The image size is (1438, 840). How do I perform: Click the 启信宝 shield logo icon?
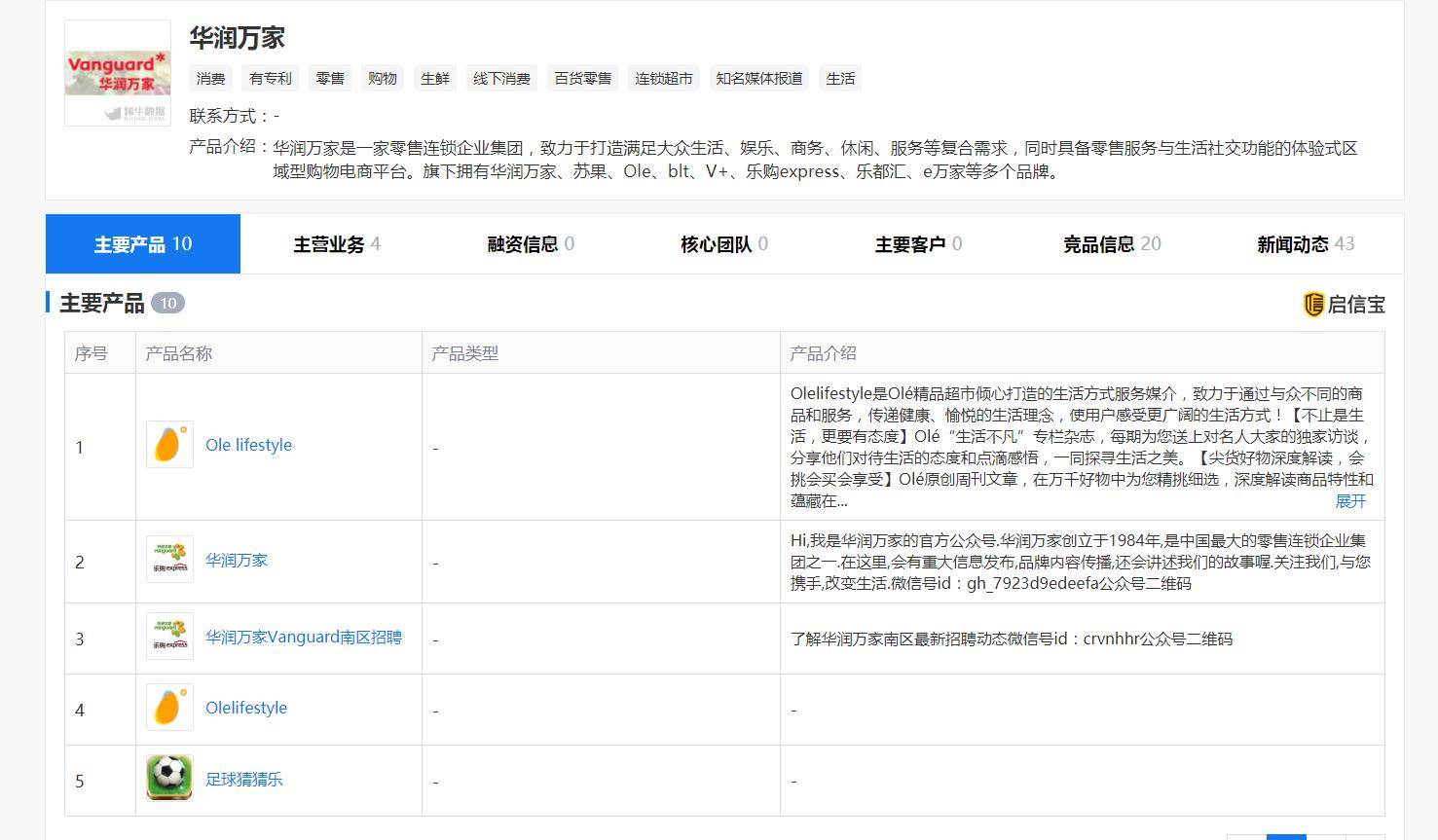click(x=1313, y=305)
